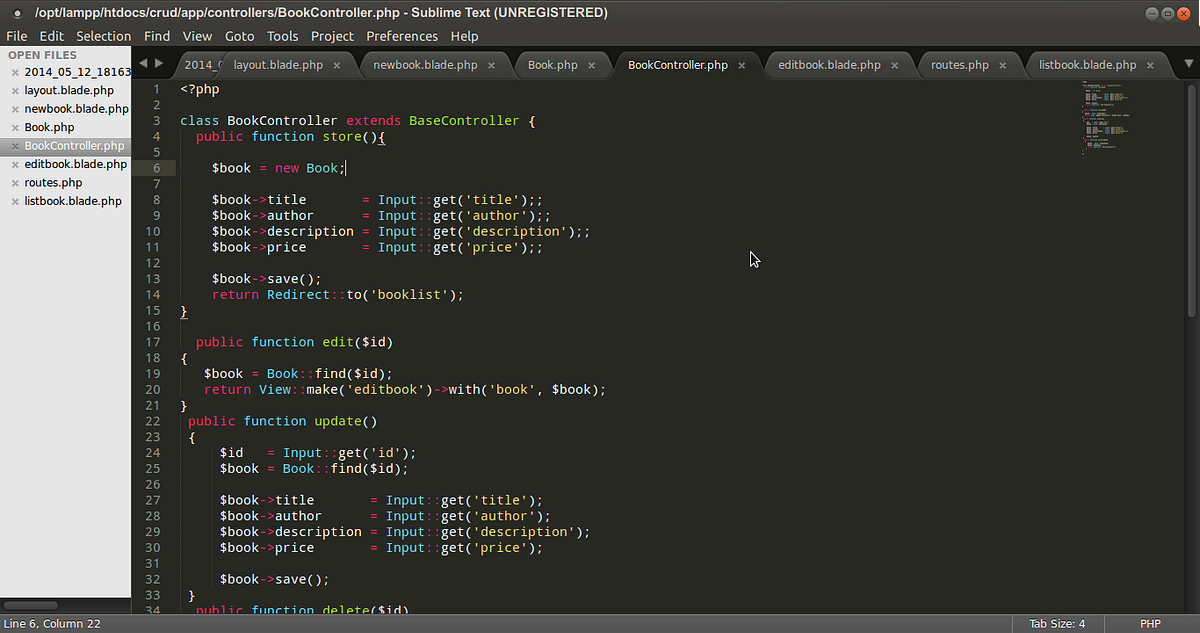Open the Tab Size: 4 status bar menu

point(1057,623)
